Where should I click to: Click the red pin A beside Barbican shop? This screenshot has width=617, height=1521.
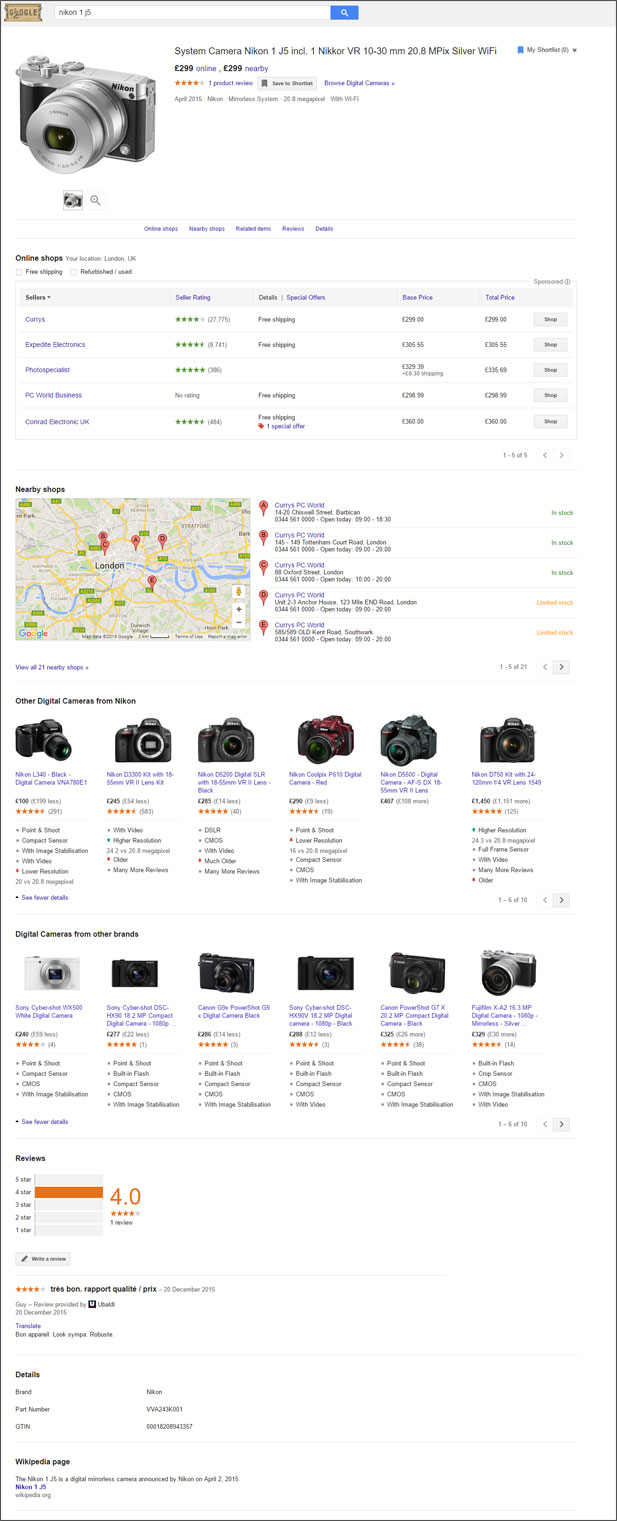tap(263, 507)
